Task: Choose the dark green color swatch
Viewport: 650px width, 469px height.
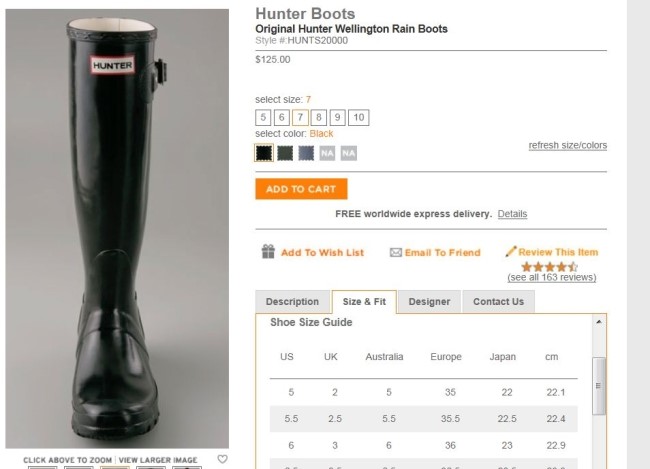Action: 285,153
